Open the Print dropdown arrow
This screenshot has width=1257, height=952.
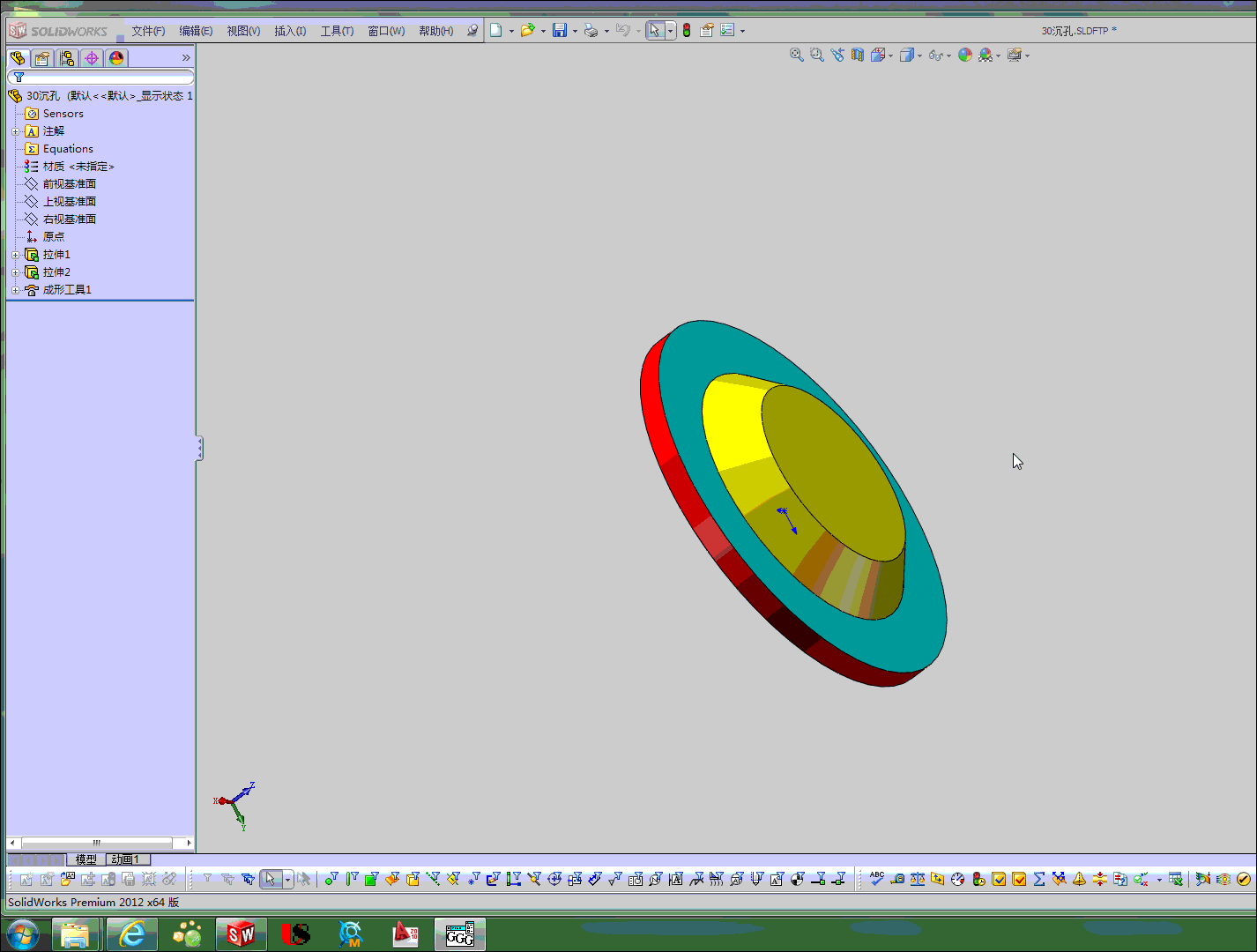tap(606, 31)
